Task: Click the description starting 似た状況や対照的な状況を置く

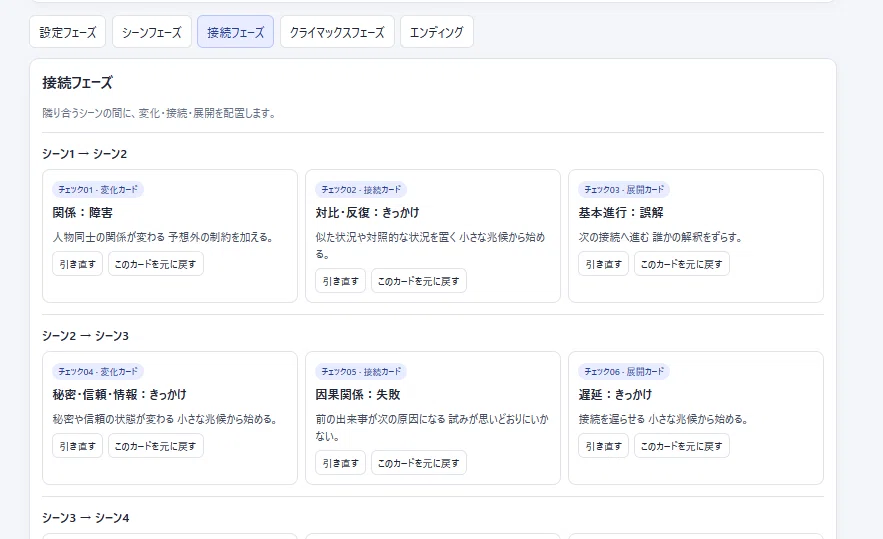Action: (430, 246)
